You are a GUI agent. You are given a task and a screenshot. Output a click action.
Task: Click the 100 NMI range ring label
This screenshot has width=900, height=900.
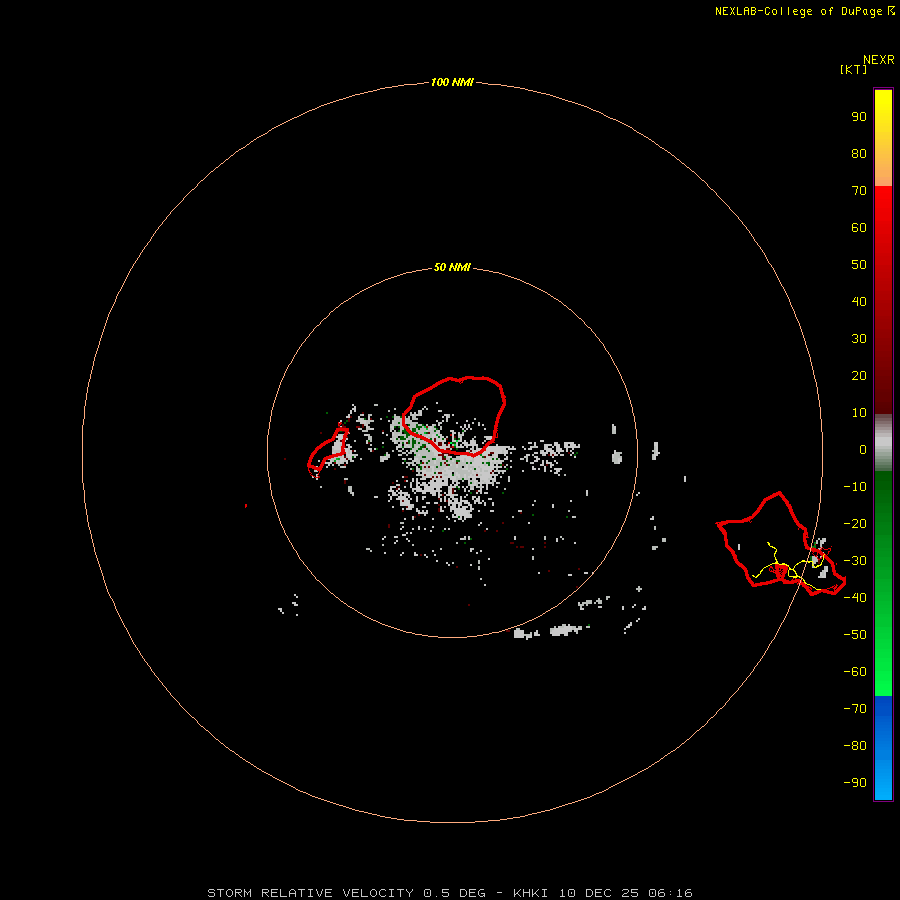tap(452, 82)
